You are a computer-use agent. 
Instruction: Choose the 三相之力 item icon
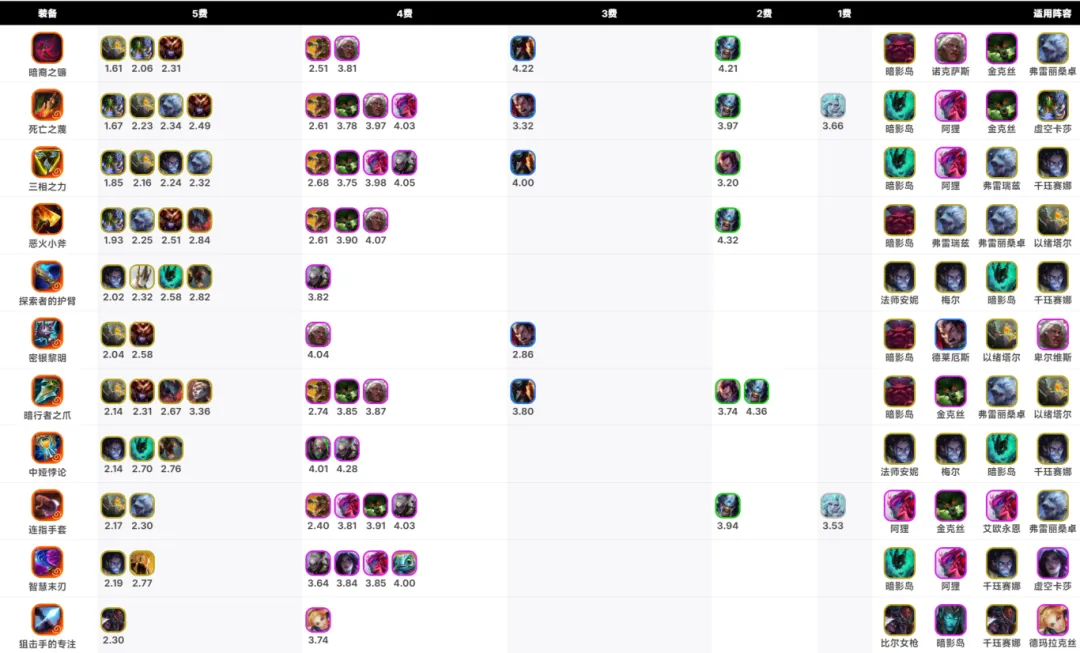(x=48, y=163)
